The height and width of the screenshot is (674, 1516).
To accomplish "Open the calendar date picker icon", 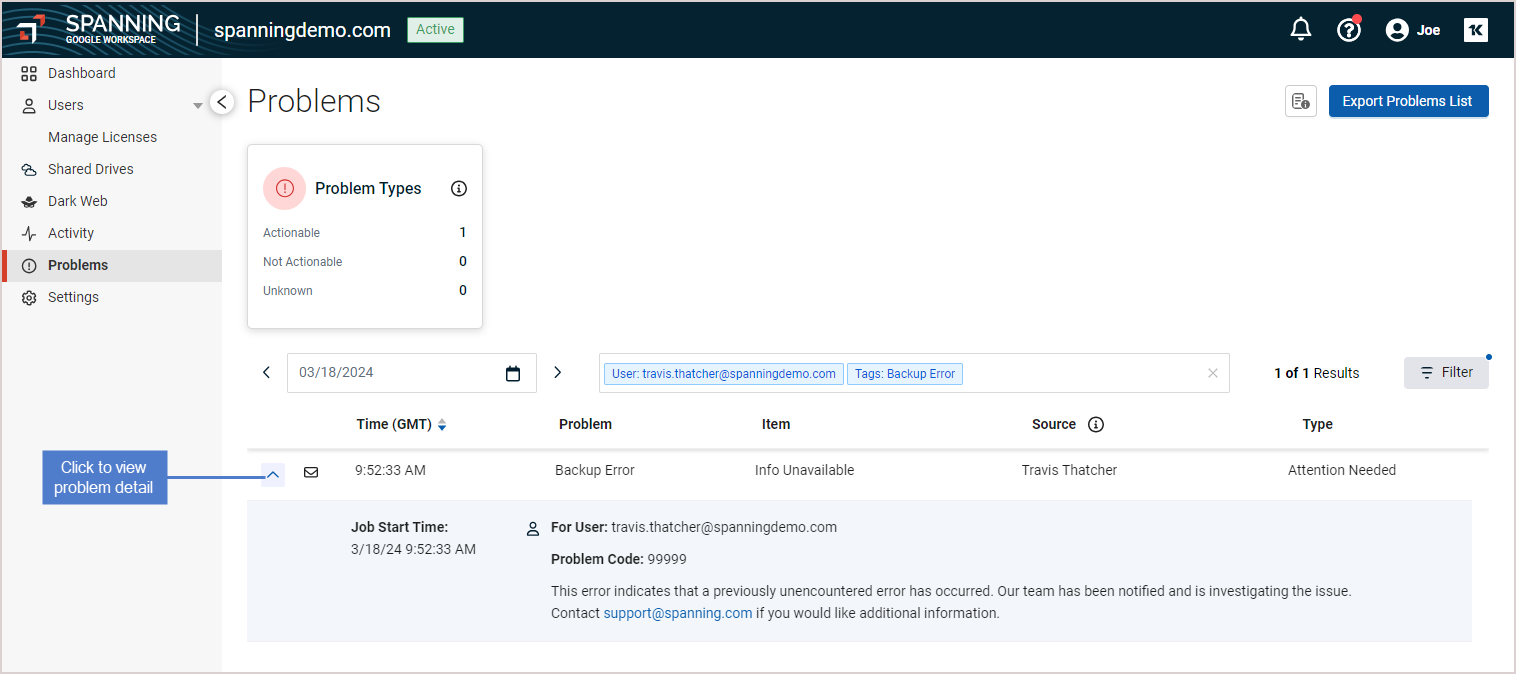I will click(x=513, y=373).
